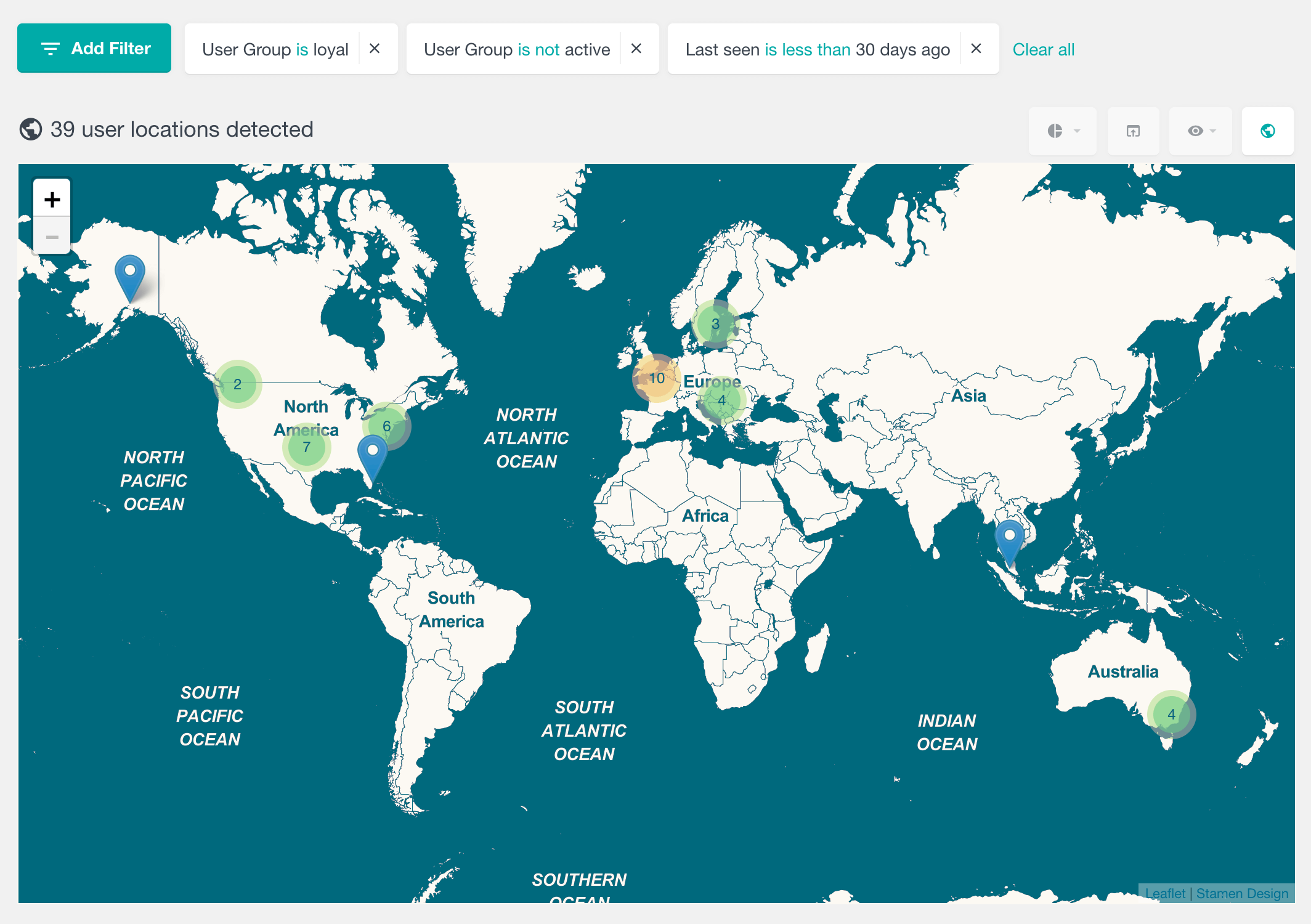The width and height of the screenshot is (1311, 924).
Task: Remove the User Group is not active filter
Action: tap(638, 48)
